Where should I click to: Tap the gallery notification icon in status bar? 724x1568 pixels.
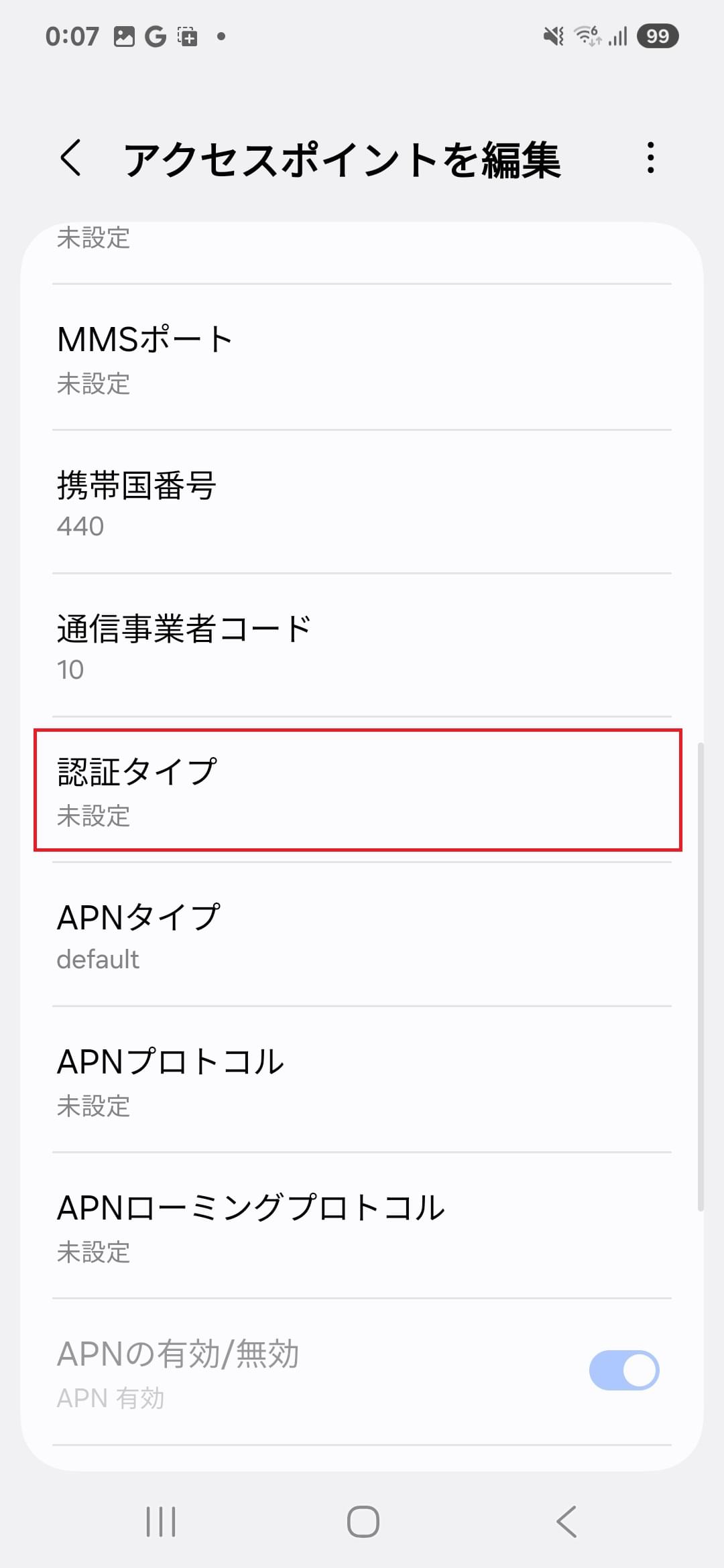125,37
